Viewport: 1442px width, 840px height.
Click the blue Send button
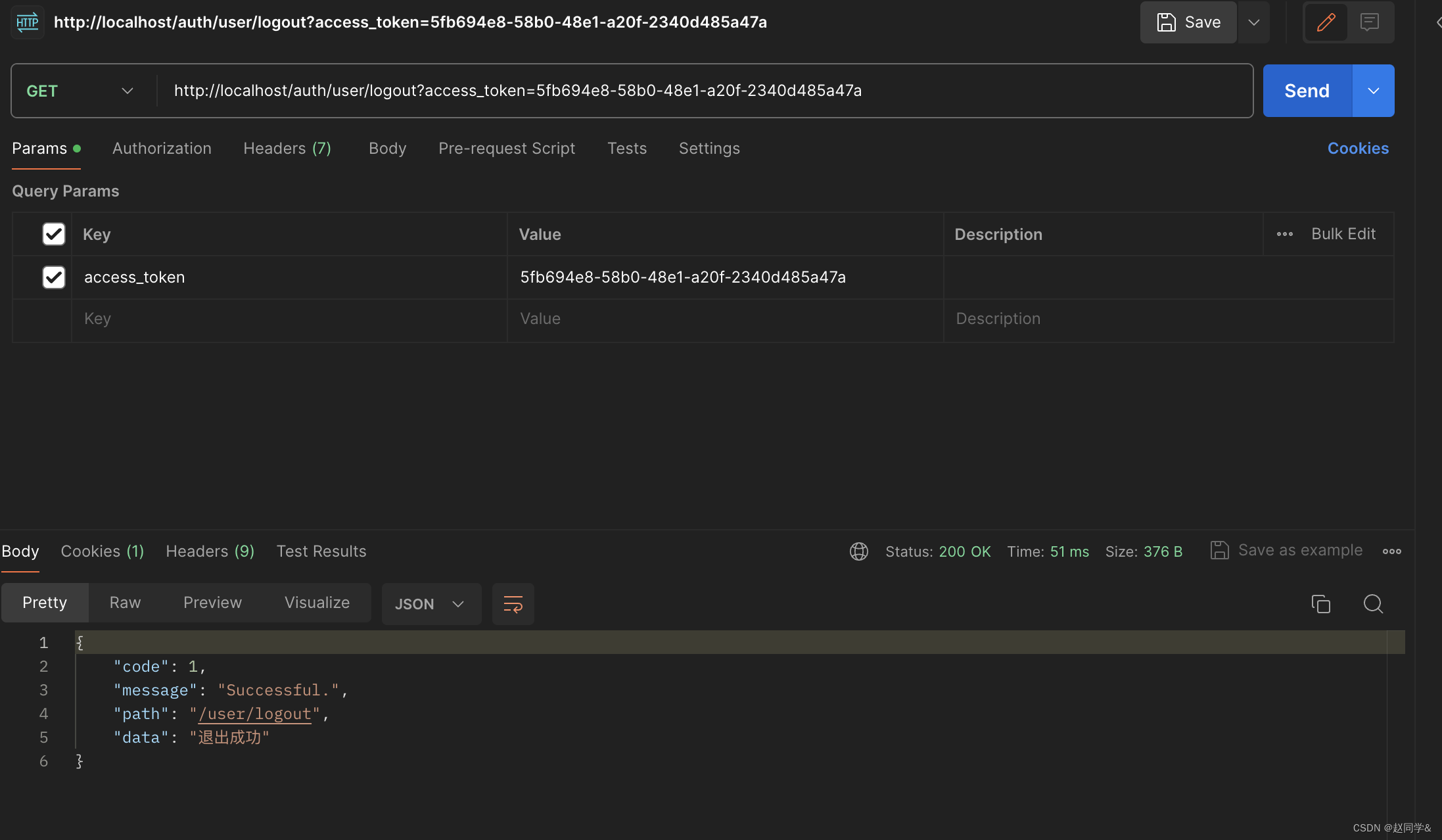[1307, 91]
